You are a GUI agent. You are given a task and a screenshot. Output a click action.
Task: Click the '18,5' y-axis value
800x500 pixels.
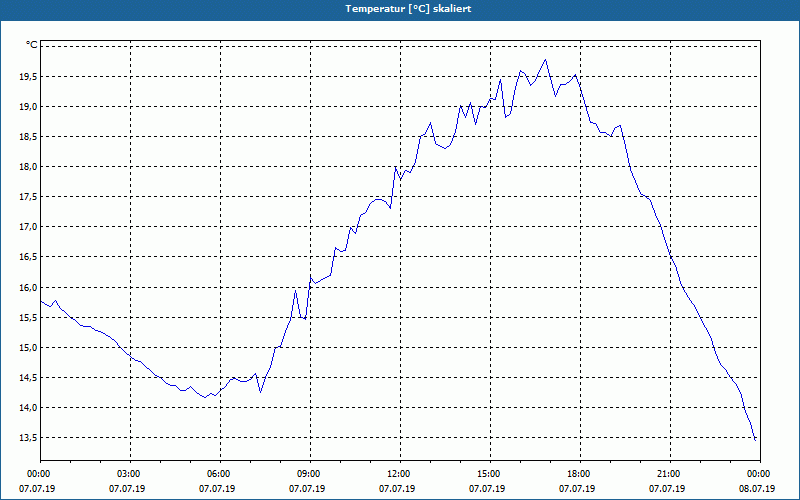point(28,137)
